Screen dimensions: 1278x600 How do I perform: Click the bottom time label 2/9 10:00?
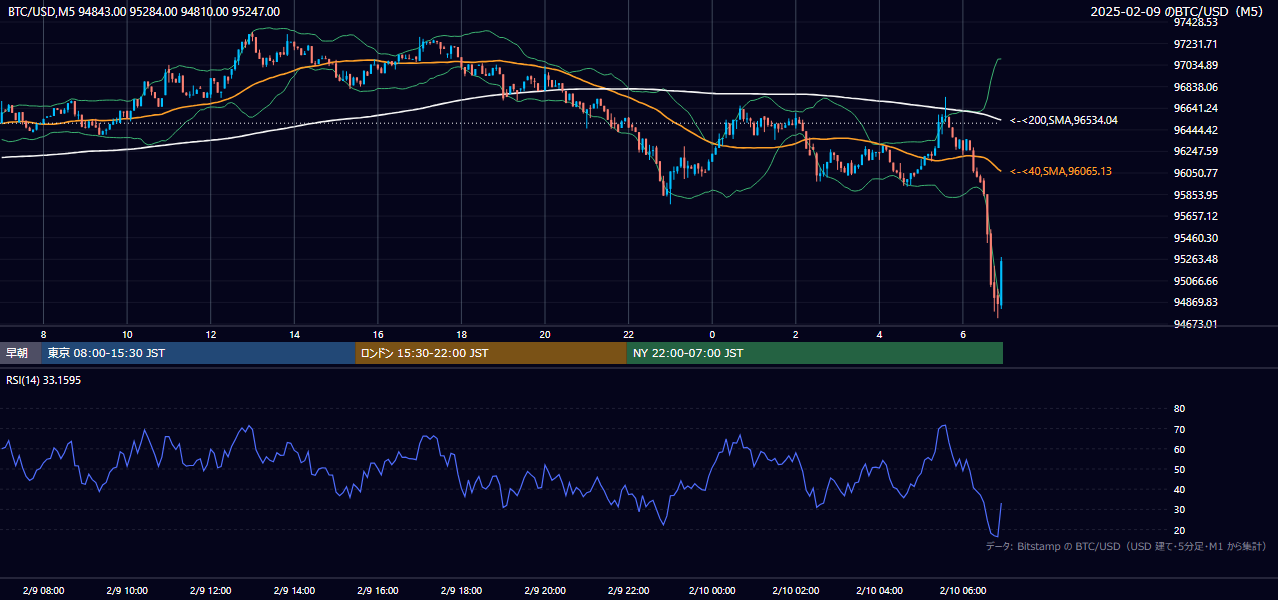click(x=127, y=590)
